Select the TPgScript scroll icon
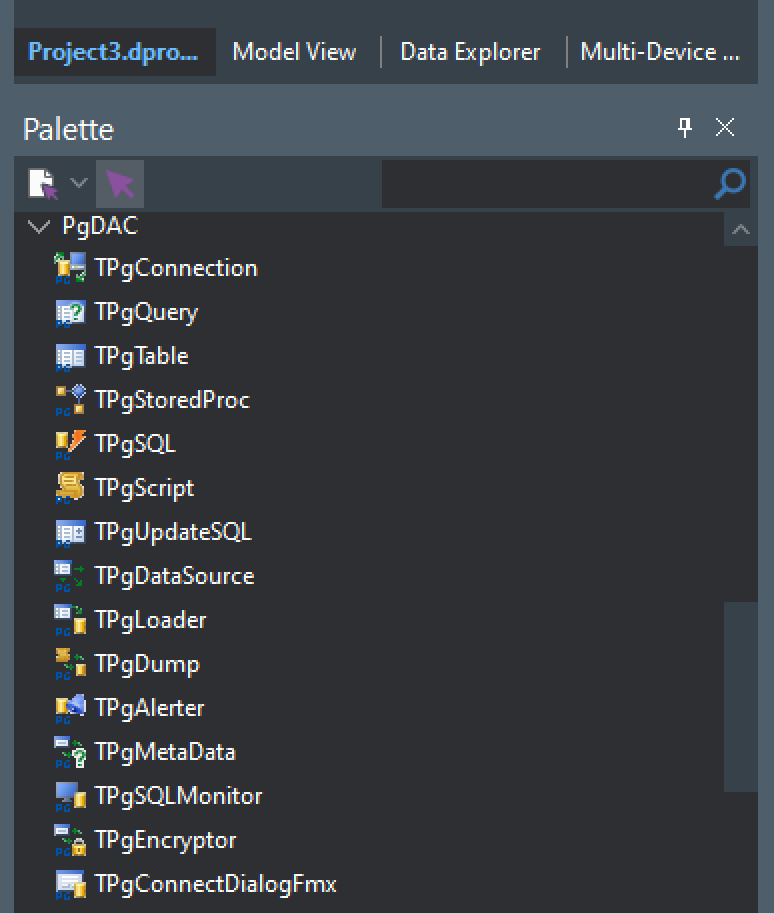 click(70, 488)
